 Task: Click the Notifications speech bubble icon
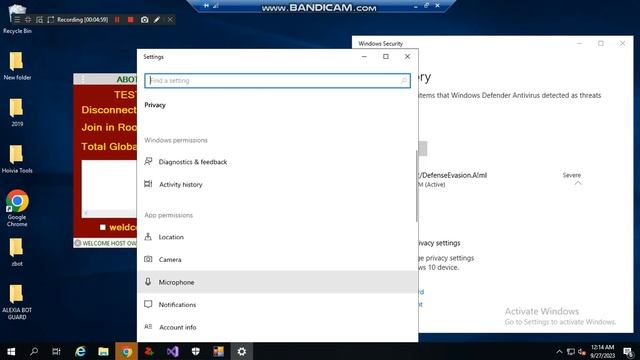click(148, 304)
